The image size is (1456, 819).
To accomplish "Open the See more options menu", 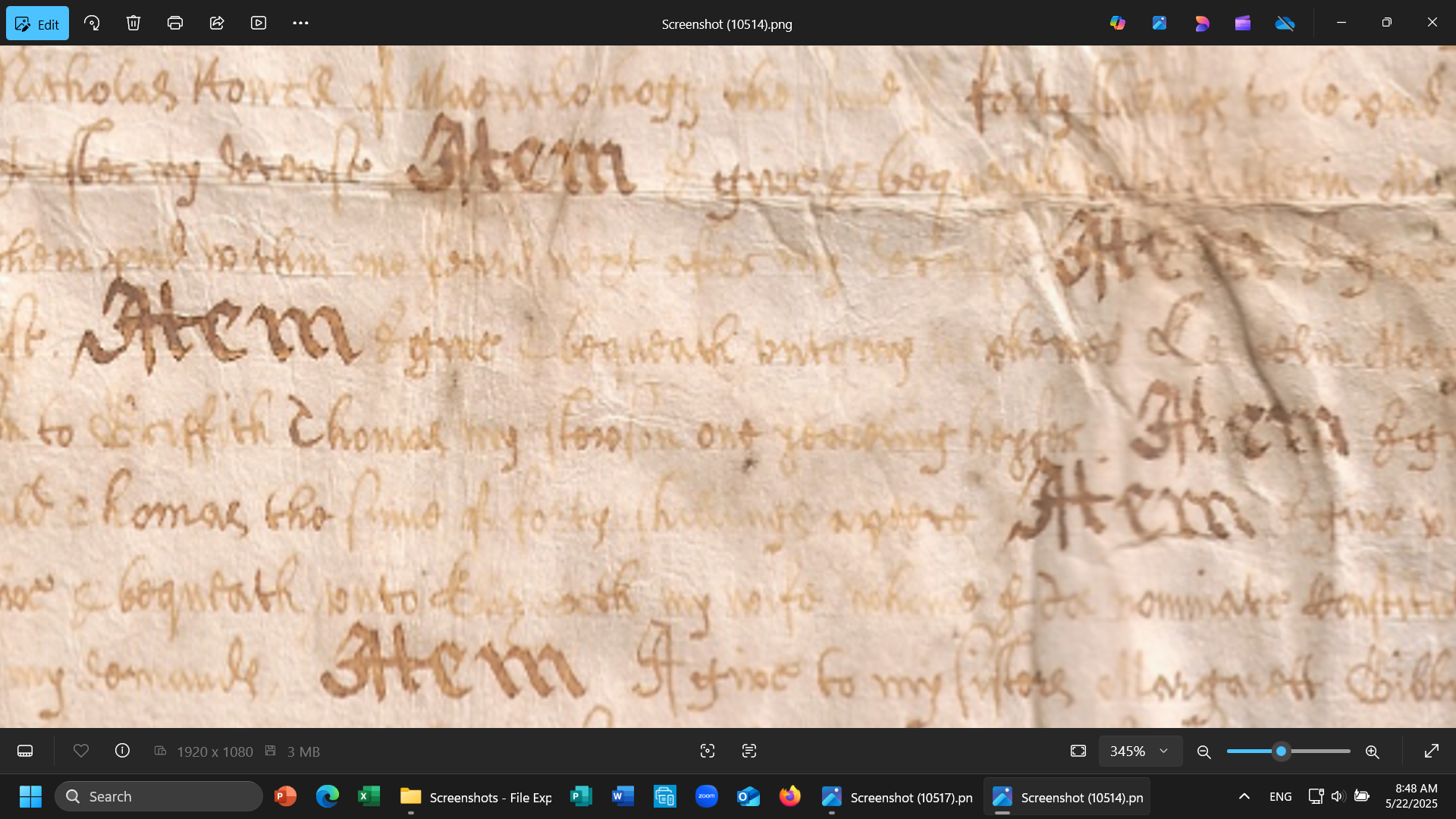I will click(x=300, y=23).
